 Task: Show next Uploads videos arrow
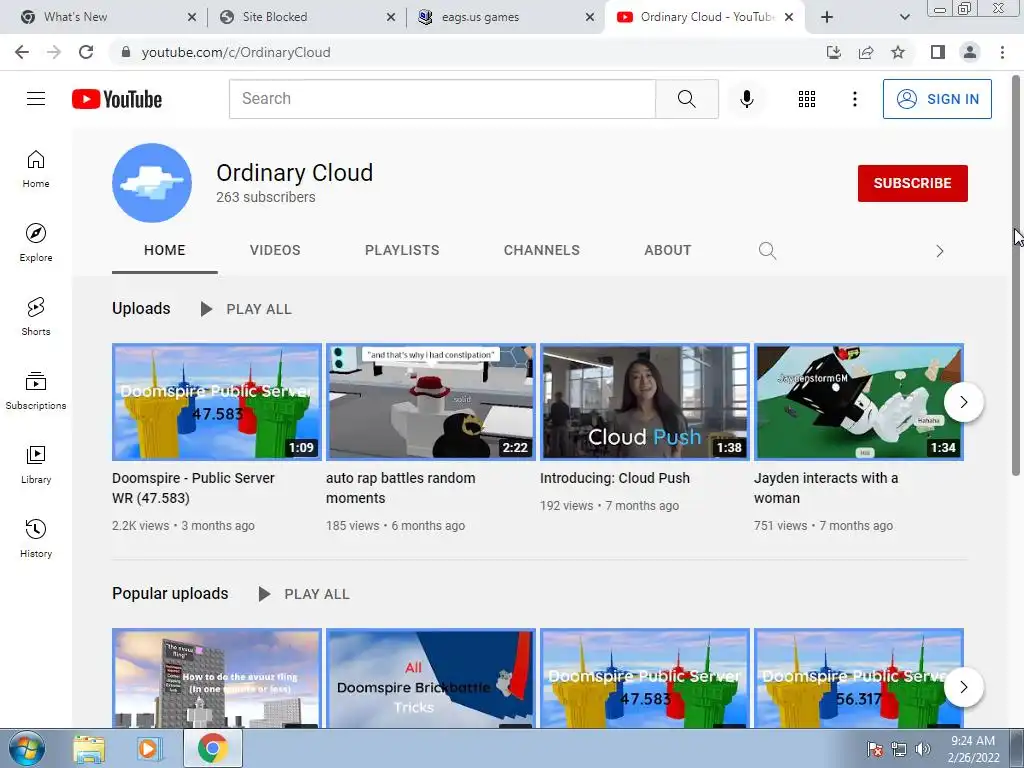963,402
